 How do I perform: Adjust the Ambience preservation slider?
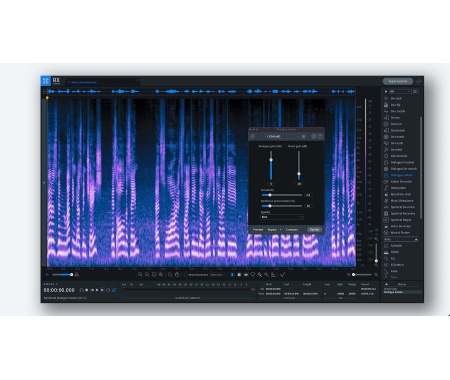(x=282, y=206)
